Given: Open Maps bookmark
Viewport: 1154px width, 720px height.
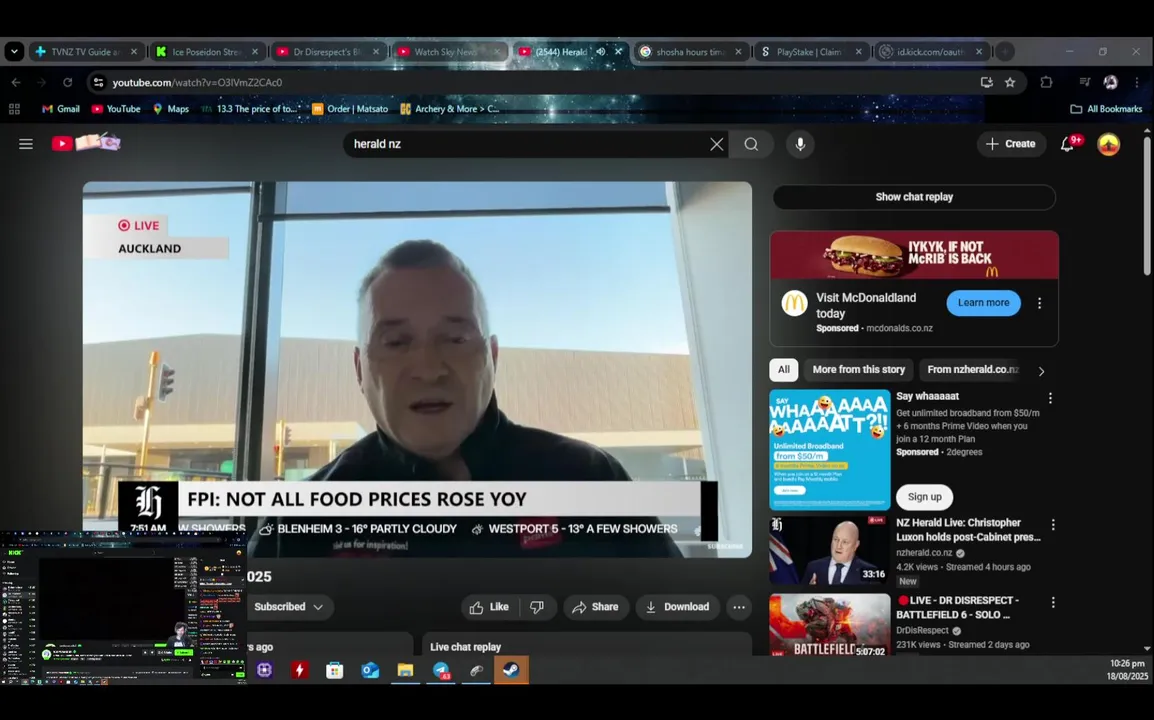Looking at the screenshot, I should tap(171, 109).
